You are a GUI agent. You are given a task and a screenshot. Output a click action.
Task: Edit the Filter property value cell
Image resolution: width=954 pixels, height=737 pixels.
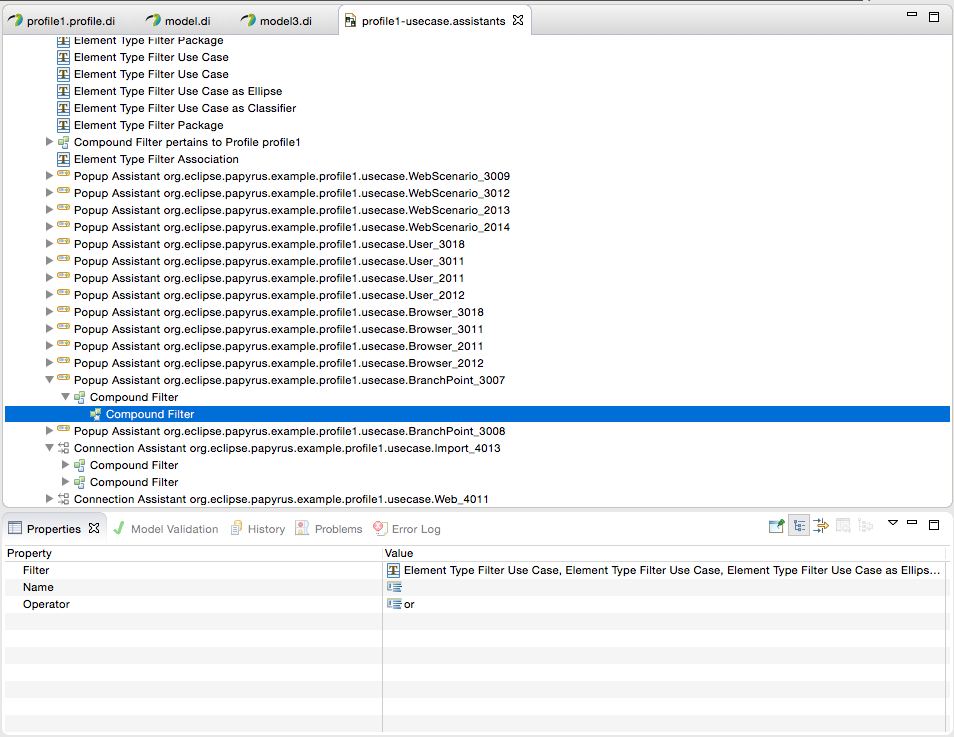coord(664,570)
